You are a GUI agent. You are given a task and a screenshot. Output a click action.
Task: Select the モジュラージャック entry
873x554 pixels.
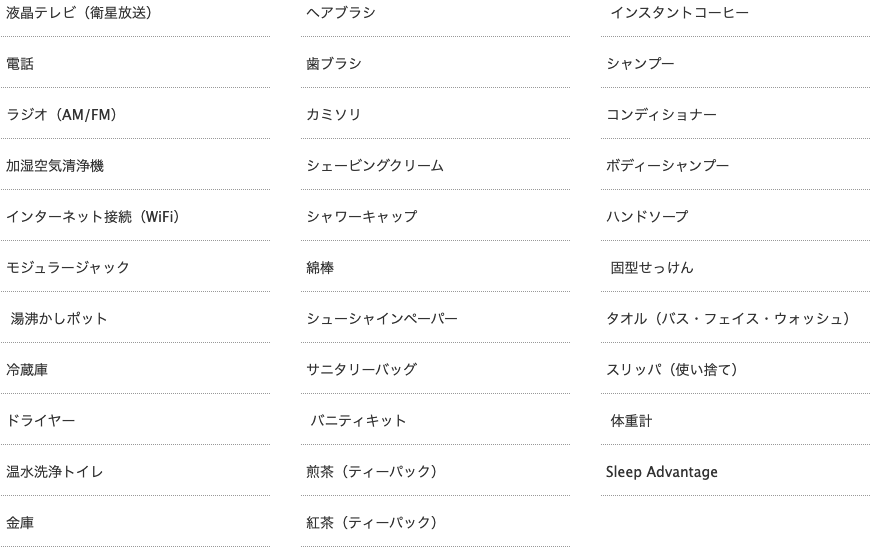click(68, 268)
